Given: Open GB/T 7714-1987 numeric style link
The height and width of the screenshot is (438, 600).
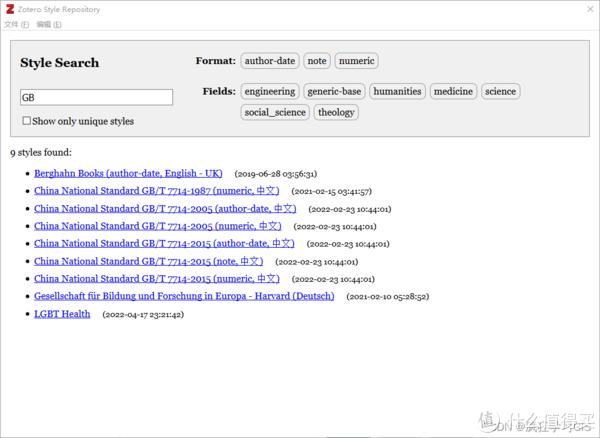Looking at the screenshot, I should 157,191.
